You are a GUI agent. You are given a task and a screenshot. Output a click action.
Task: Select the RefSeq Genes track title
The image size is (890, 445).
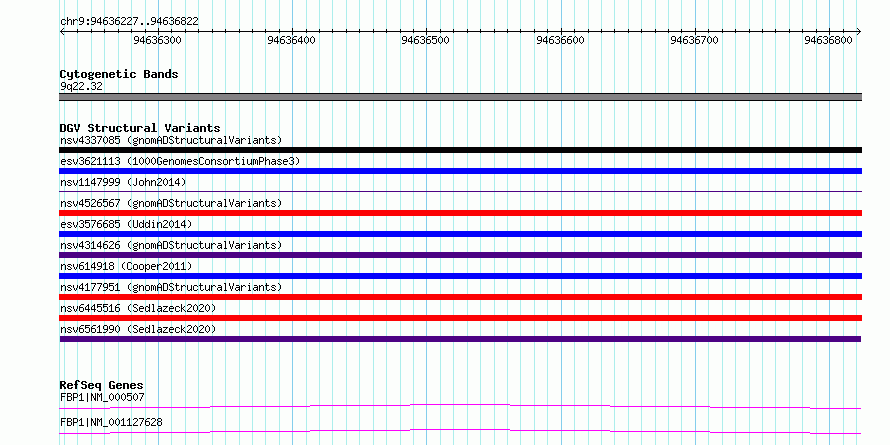point(102,385)
